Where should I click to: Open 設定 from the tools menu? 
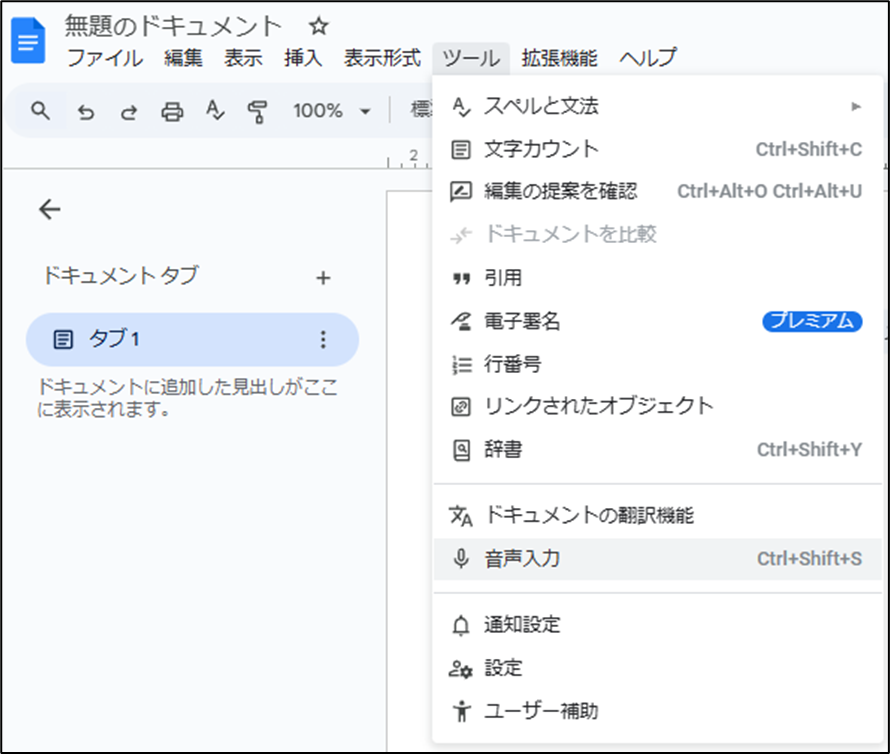[657, 668]
